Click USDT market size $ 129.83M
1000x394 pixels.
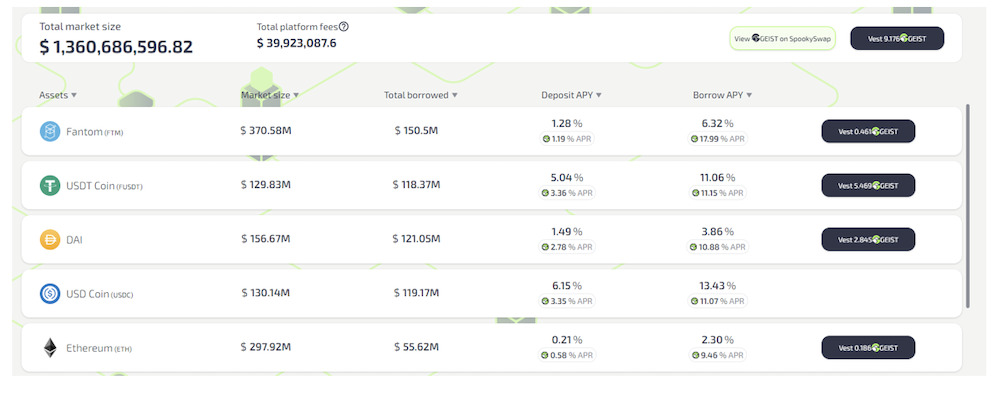(x=266, y=185)
